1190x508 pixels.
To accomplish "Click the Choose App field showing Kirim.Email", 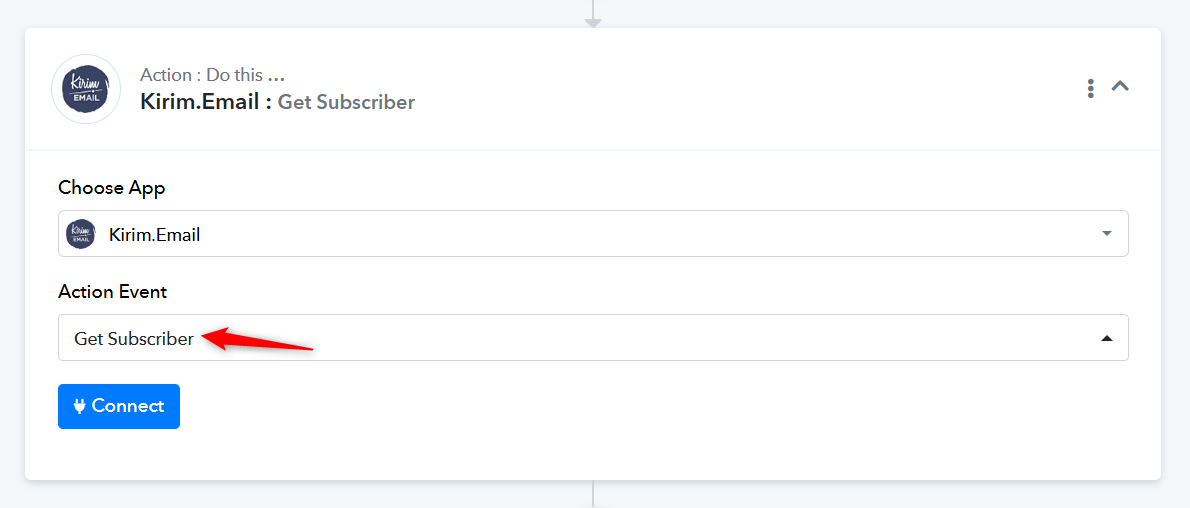I will coord(593,234).
